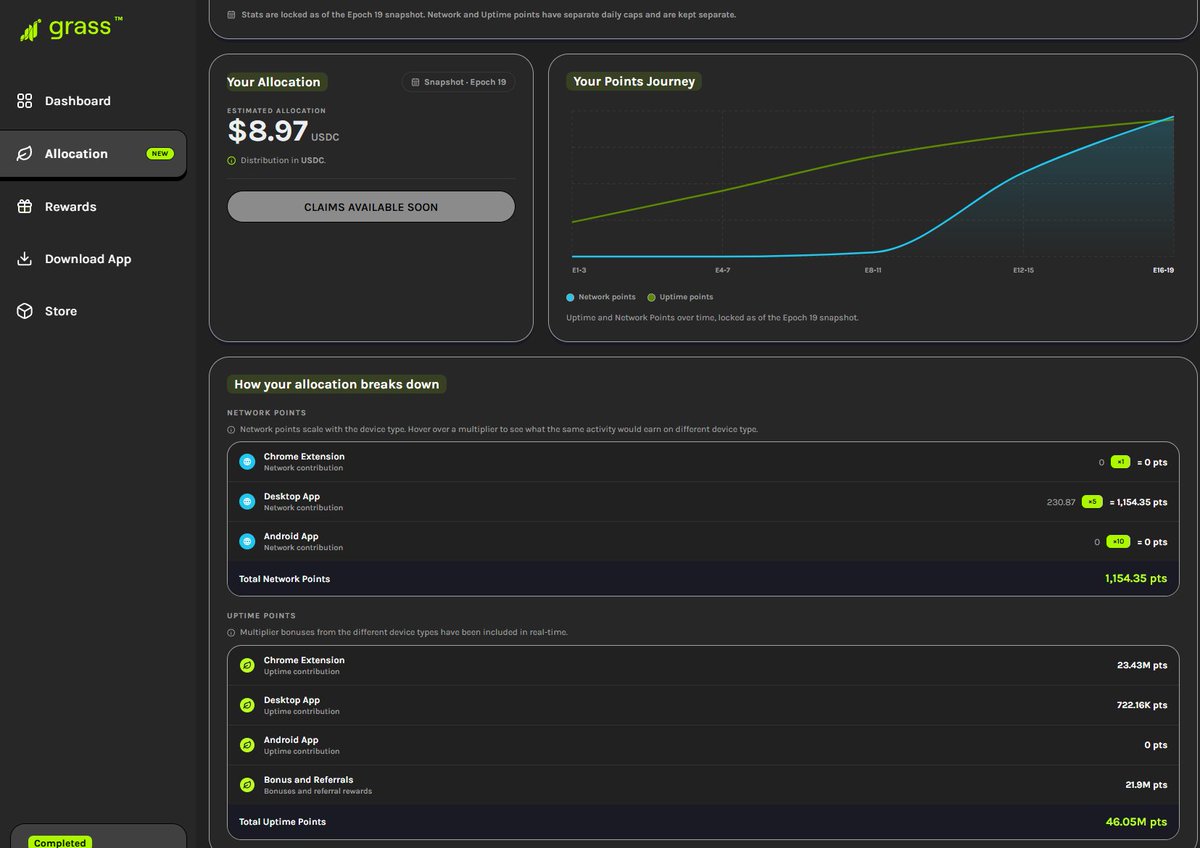This screenshot has height=848, width=1200.
Task: Click the $8.97 estimated allocation value
Action: tap(267, 131)
